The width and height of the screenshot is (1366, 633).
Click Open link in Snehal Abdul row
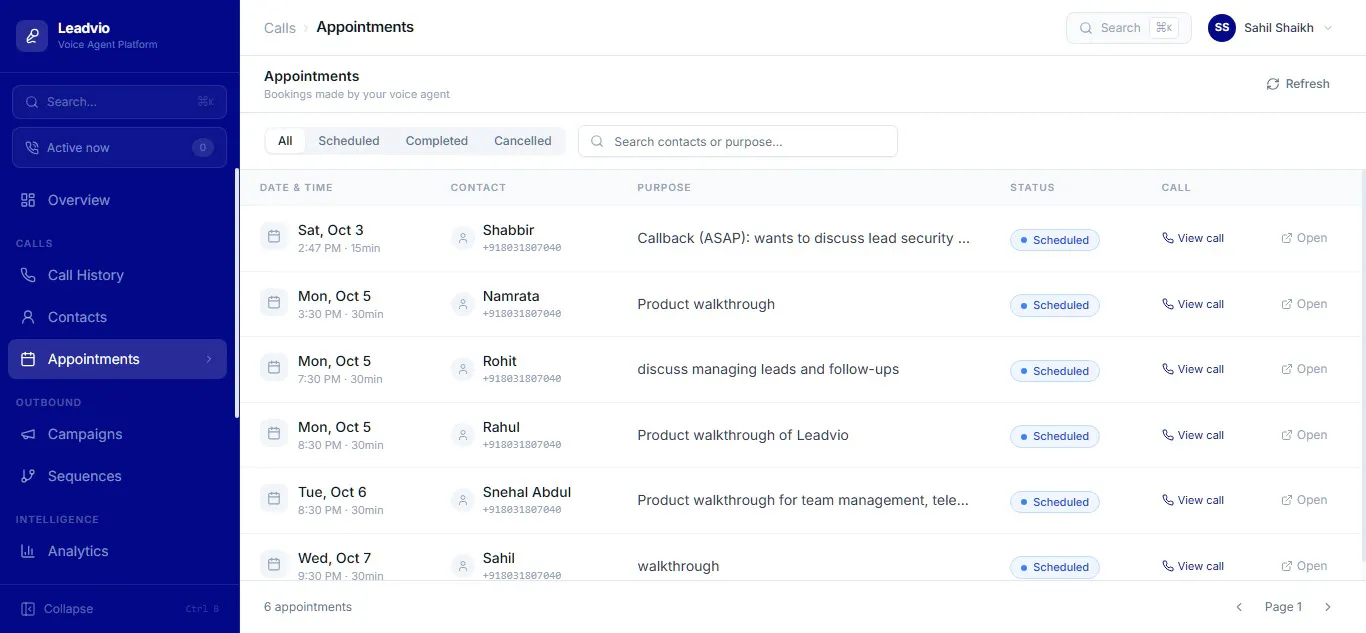coord(1304,500)
